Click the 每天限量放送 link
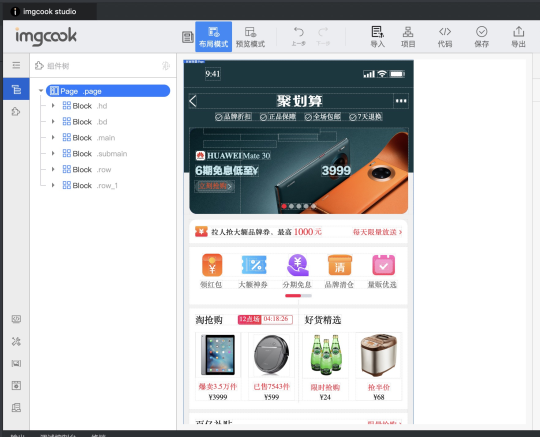 point(377,232)
